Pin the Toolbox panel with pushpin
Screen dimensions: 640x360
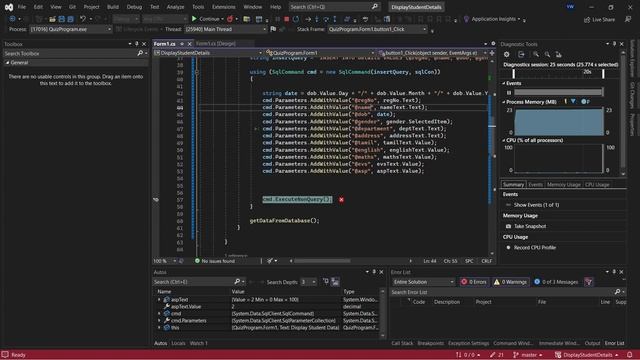[x=137, y=44]
